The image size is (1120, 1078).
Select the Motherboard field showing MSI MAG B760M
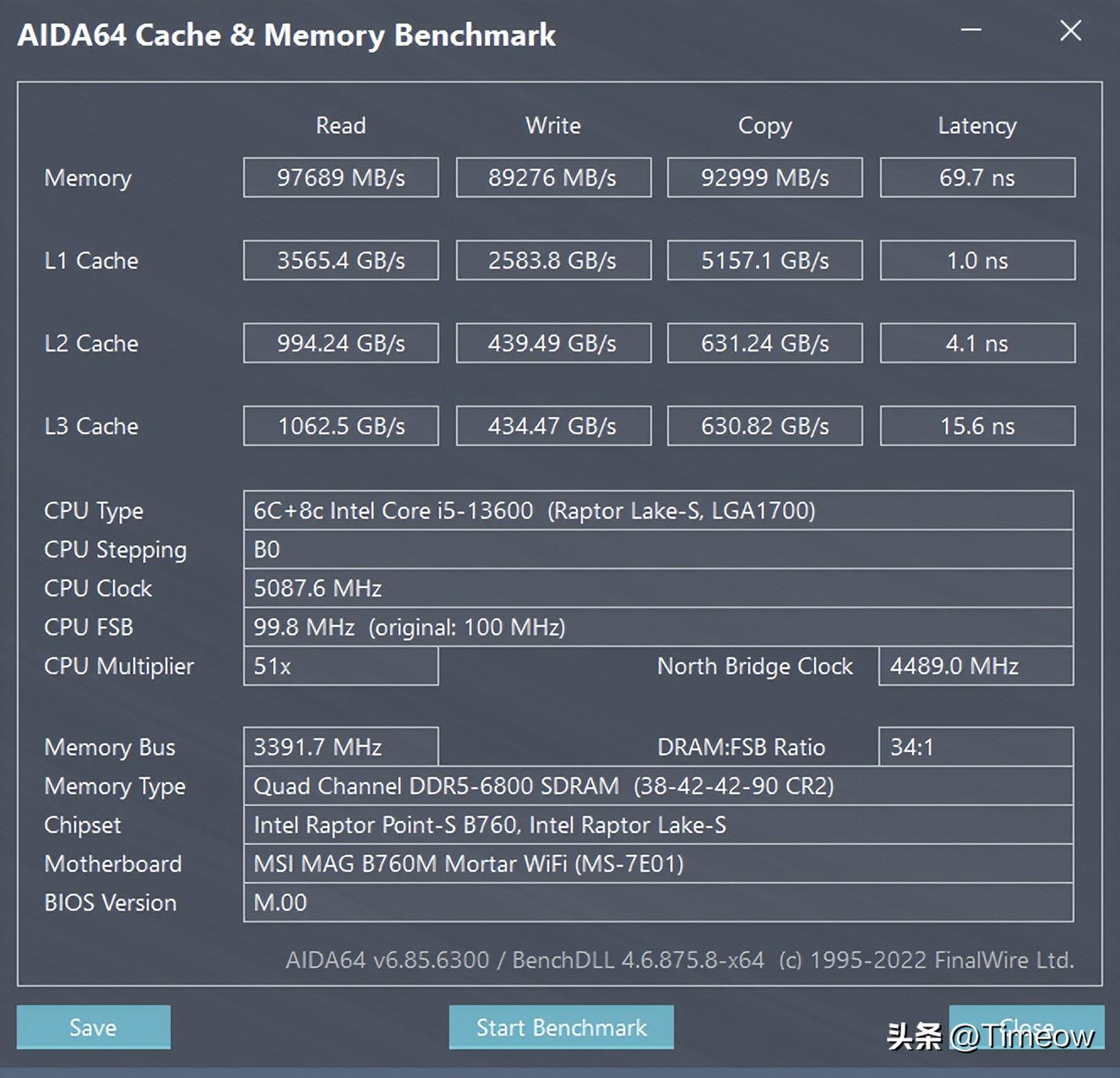[x=659, y=863]
